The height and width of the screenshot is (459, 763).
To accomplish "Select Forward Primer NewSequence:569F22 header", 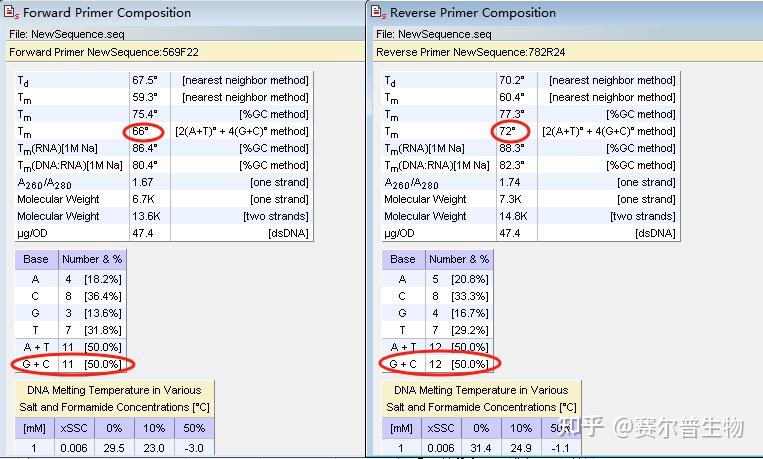I will [x=104, y=52].
